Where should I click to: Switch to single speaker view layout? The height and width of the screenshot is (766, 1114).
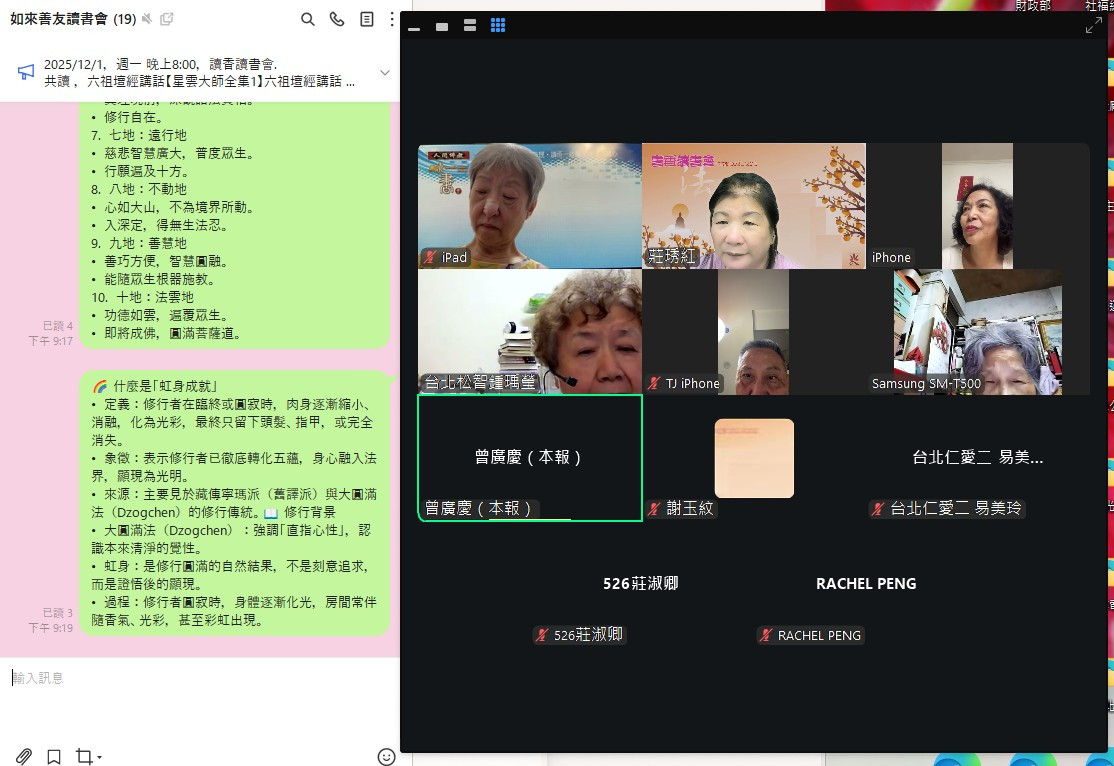point(442,26)
